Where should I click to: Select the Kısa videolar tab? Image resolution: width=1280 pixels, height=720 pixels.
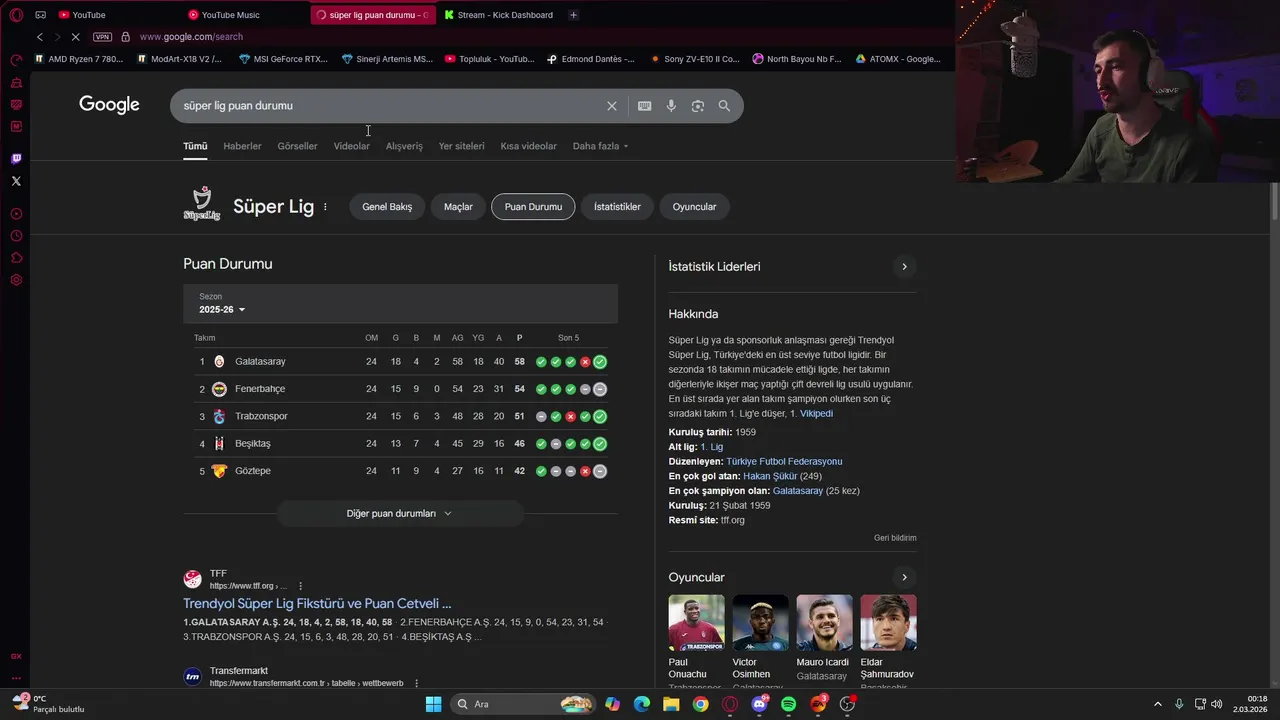(x=528, y=146)
